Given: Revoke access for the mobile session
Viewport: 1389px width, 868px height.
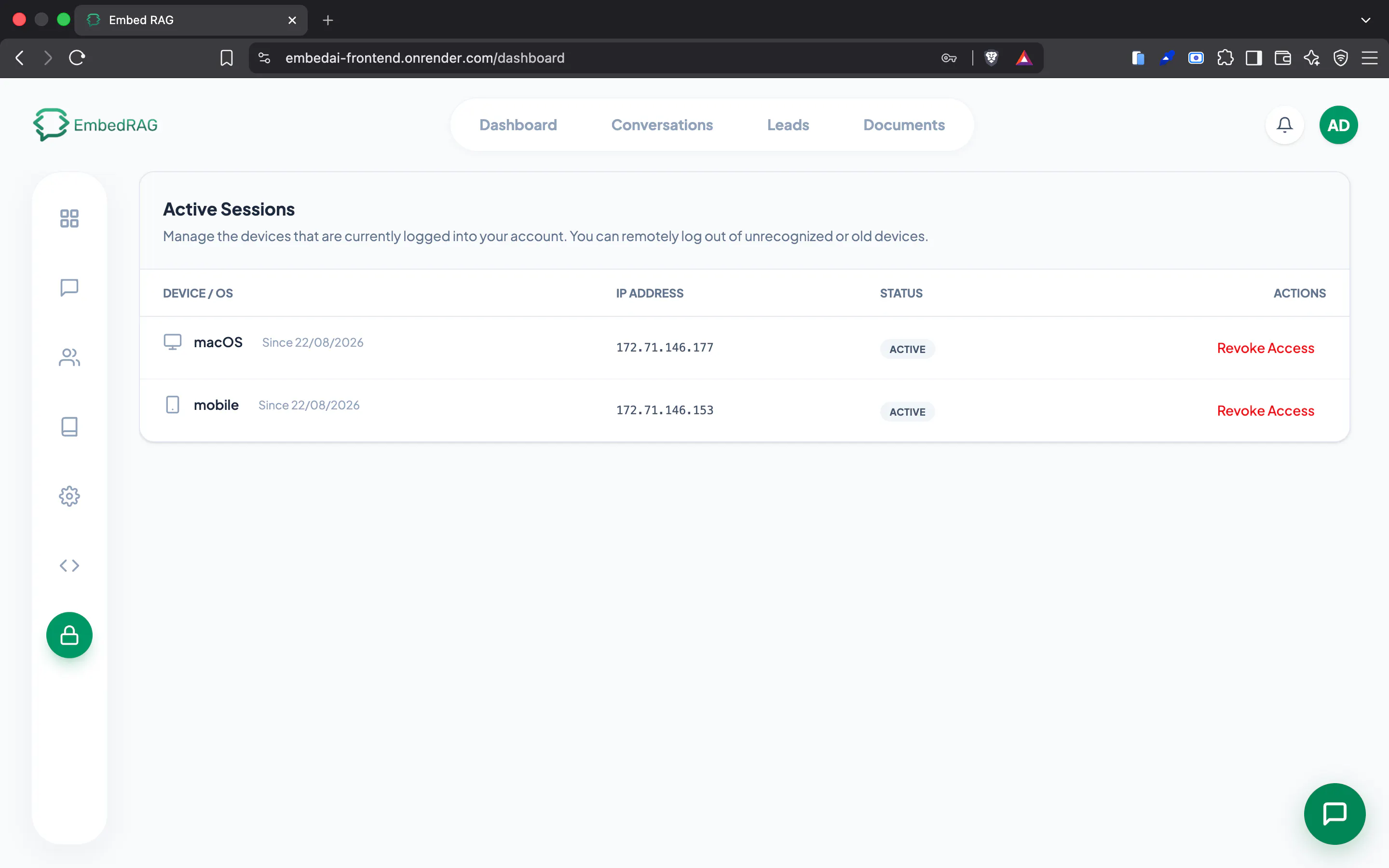Looking at the screenshot, I should pos(1266,410).
